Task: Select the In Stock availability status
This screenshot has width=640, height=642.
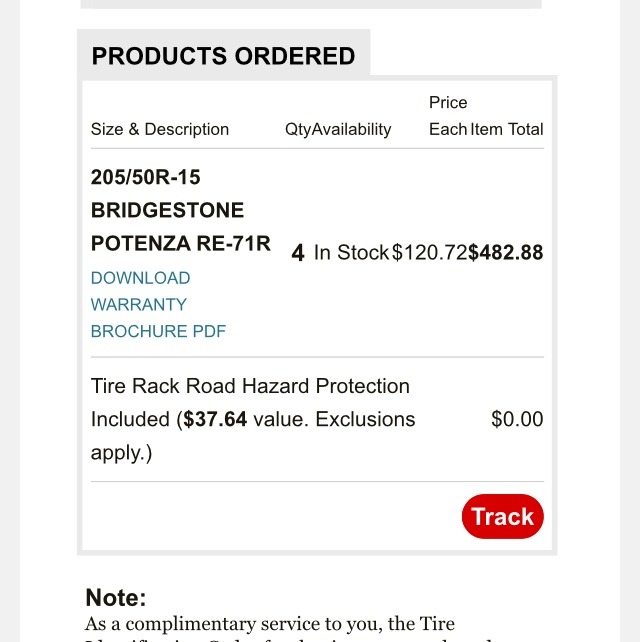Action: (351, 253)
